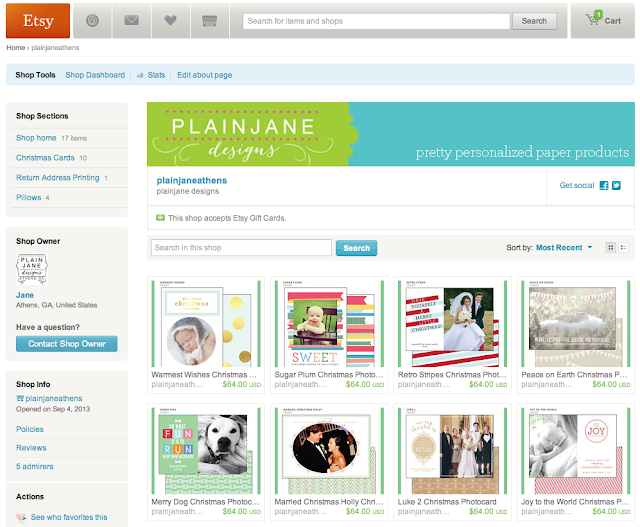
Task: Click the plainjaneathens shop name heading
Action: [x=192, y=180]
